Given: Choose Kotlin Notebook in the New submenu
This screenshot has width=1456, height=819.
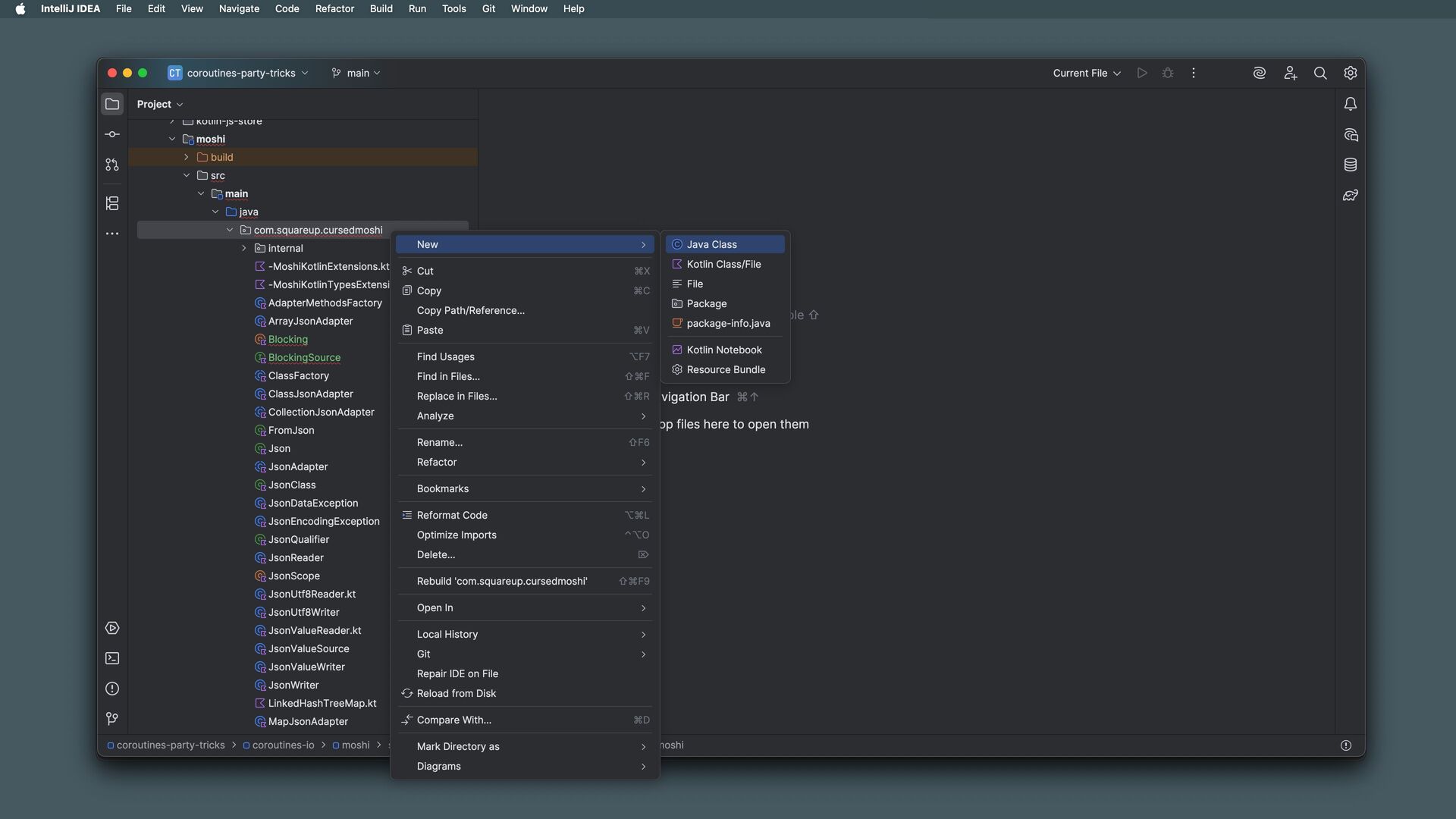Looking at the screenshot, I should tap(725, 350).
